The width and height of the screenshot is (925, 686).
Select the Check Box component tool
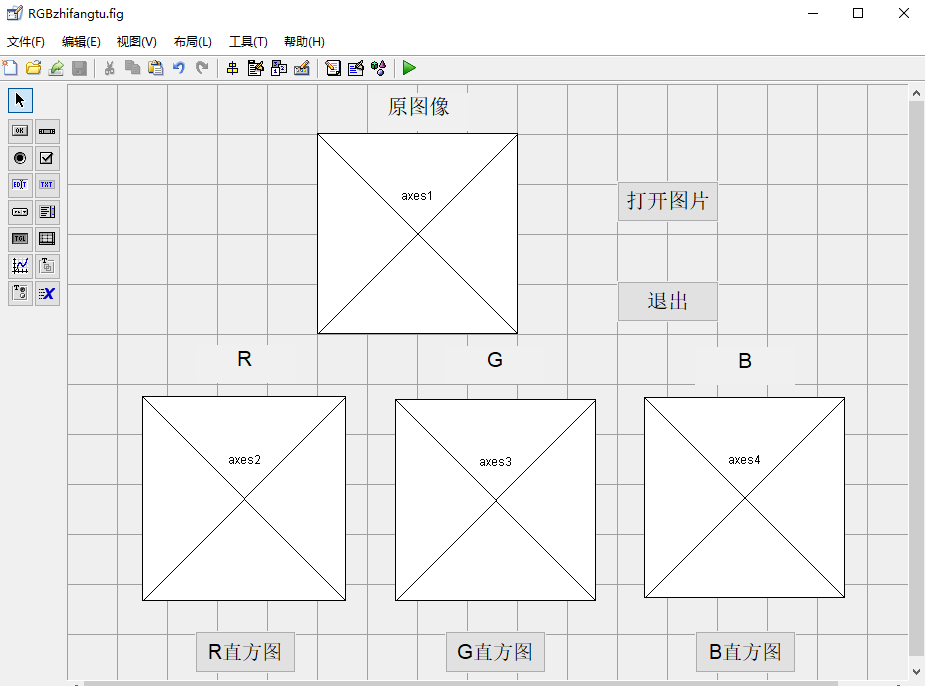[46, 158]
